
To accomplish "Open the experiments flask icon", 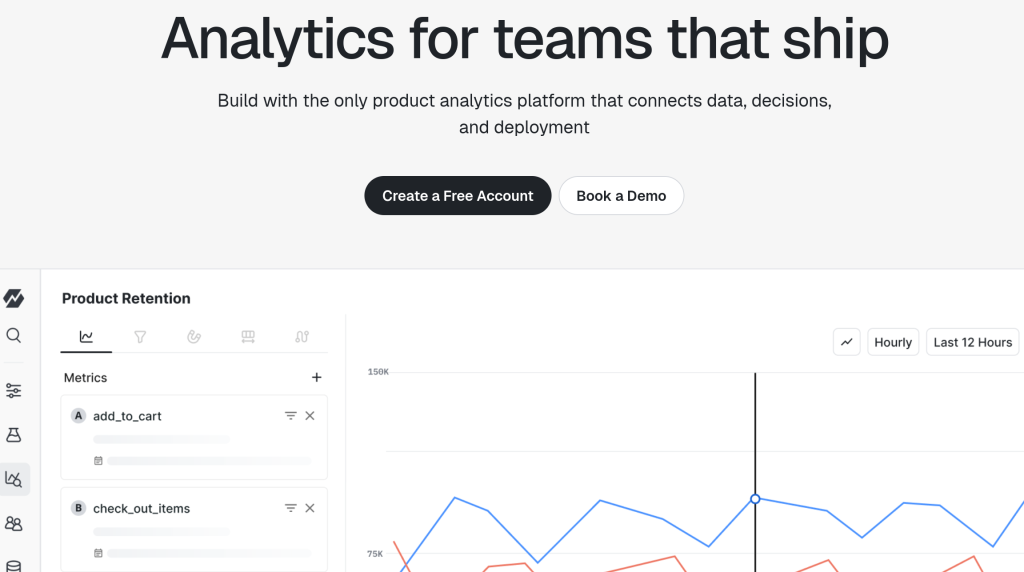I will pyautogui.click(x=14, y=435).
